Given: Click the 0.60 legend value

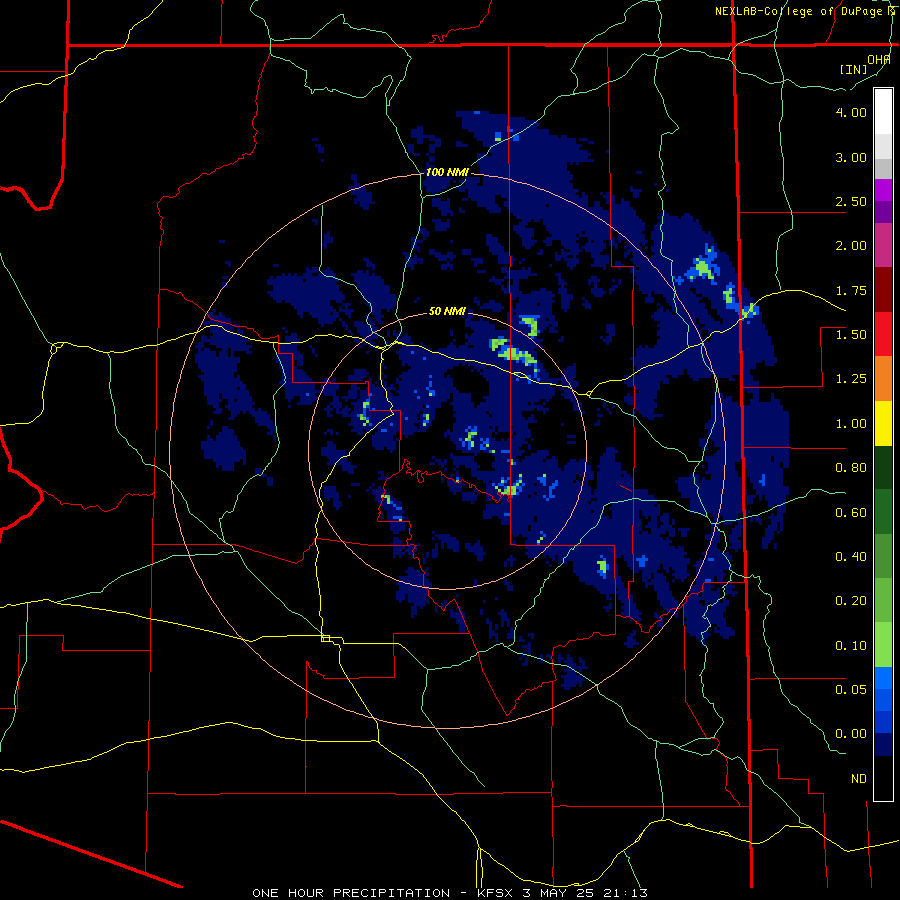Looking at the screenshot, I should (851, 513).
